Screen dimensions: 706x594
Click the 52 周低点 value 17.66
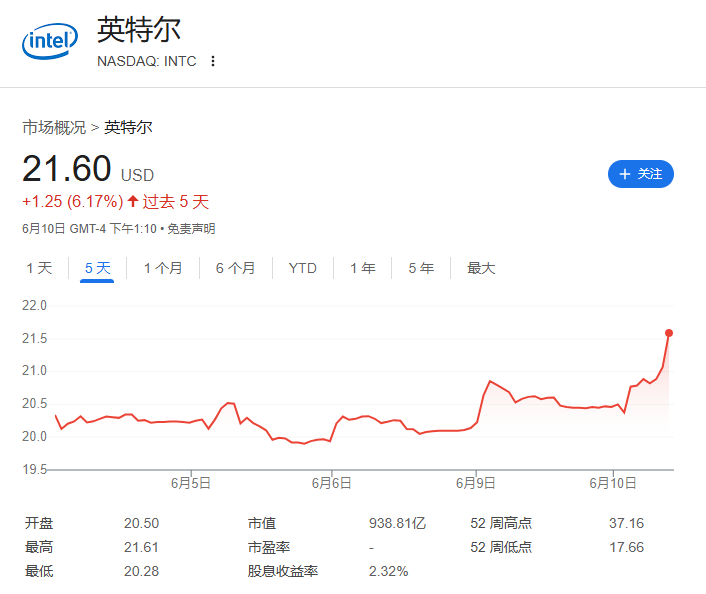point(626,547)
